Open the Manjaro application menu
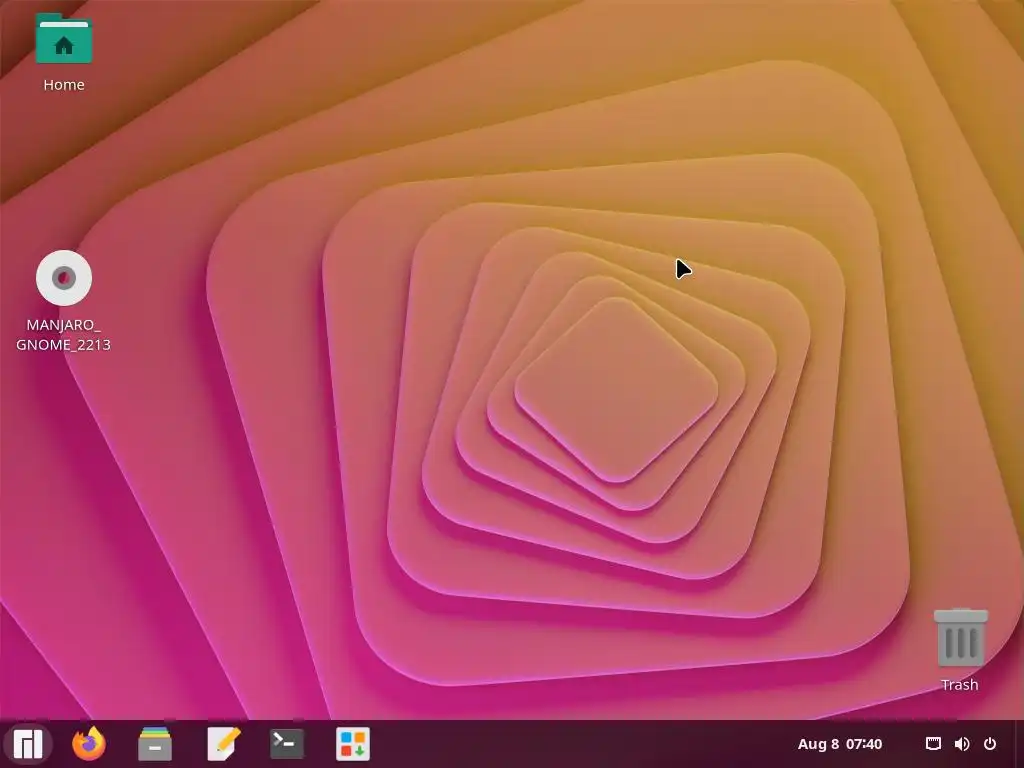Image resolution: width=1024 pixels, height=768 pixels. 27,744
